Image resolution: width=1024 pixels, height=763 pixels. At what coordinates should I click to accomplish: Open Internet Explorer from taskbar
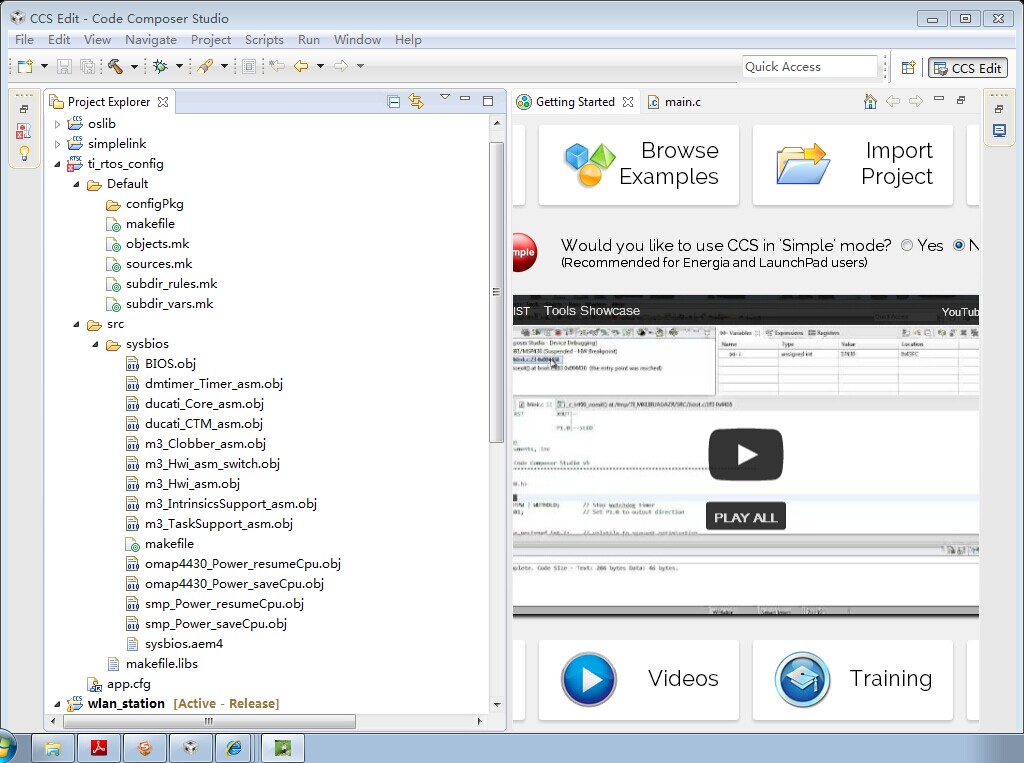tap(234, 747)
